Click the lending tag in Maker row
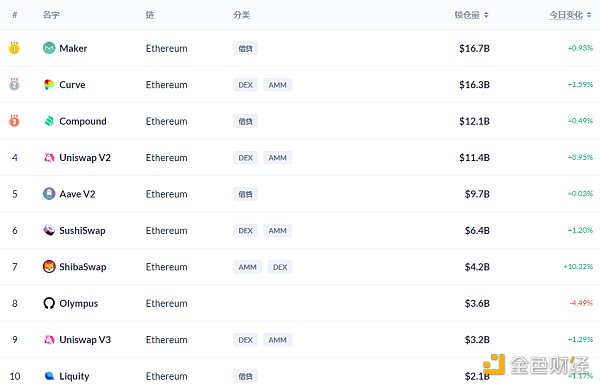 pyautogui.click(x=245, y=49)
